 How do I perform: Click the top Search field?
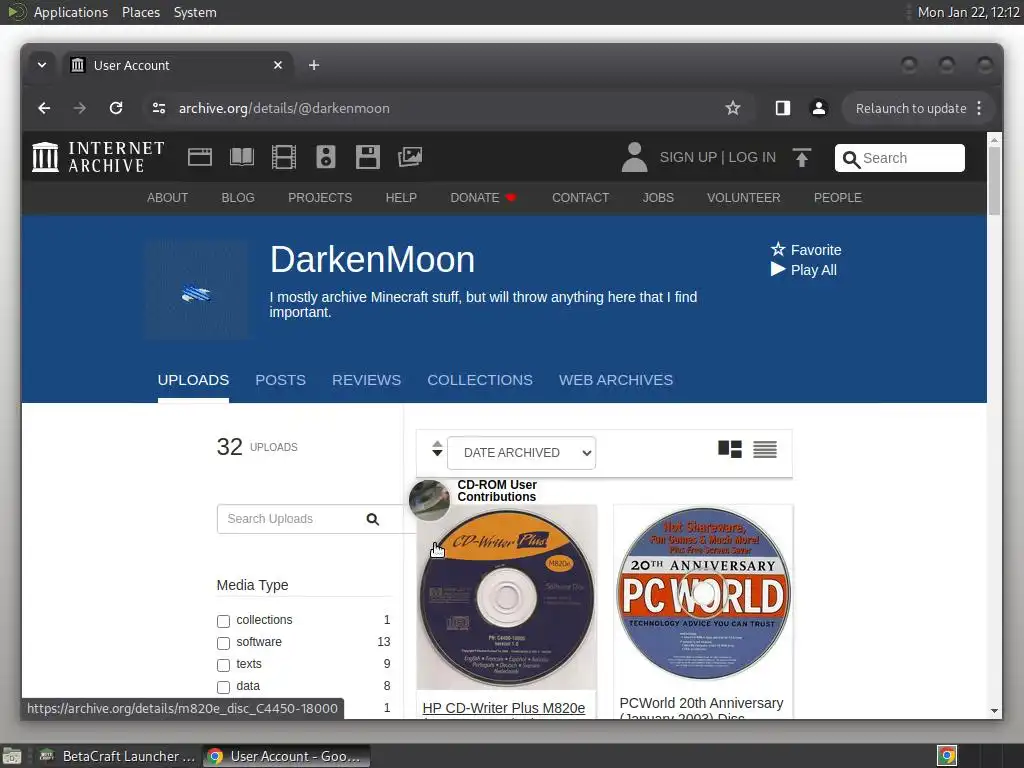(900, 158)
